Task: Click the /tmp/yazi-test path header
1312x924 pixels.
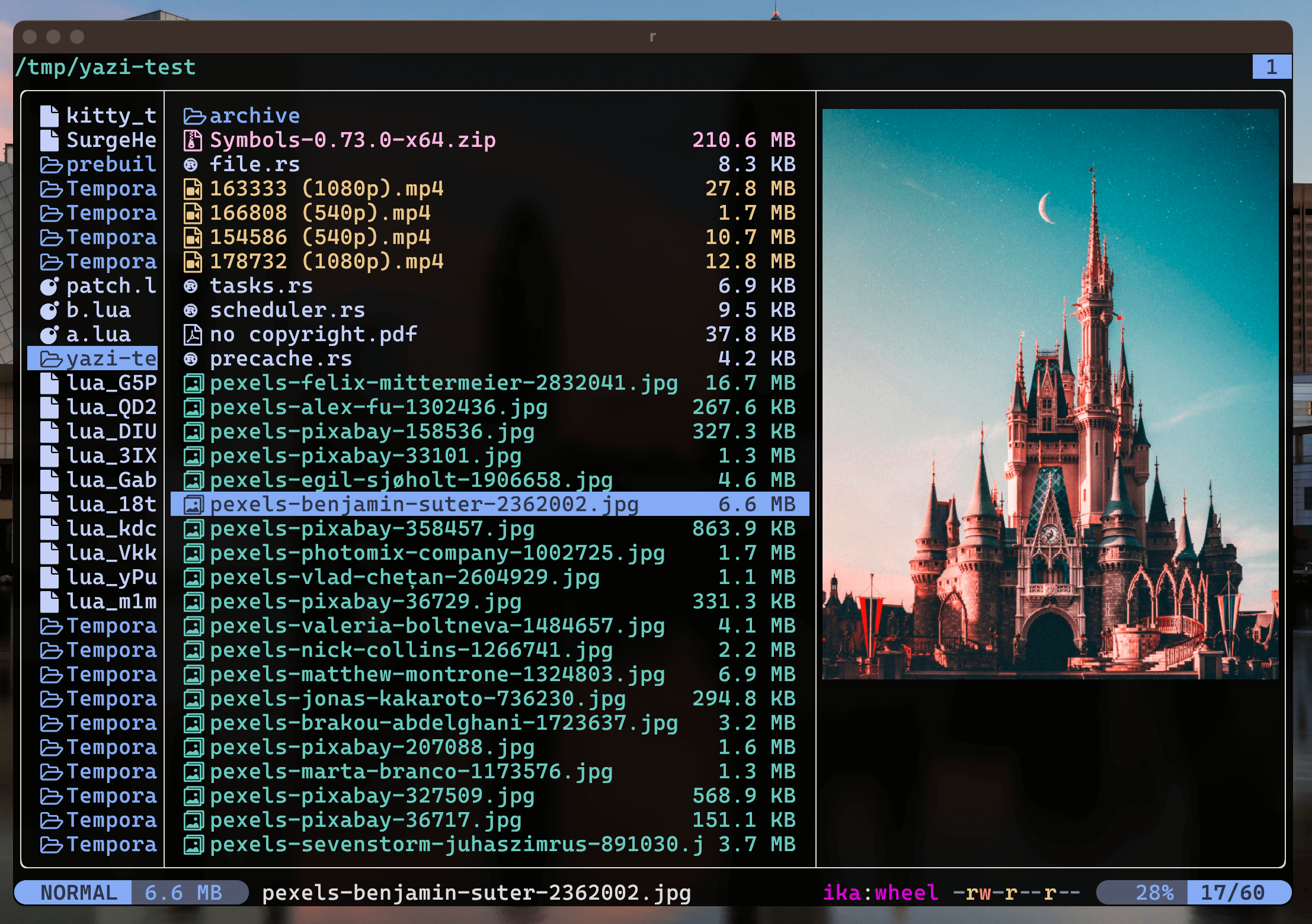Action: coord(106,67)
